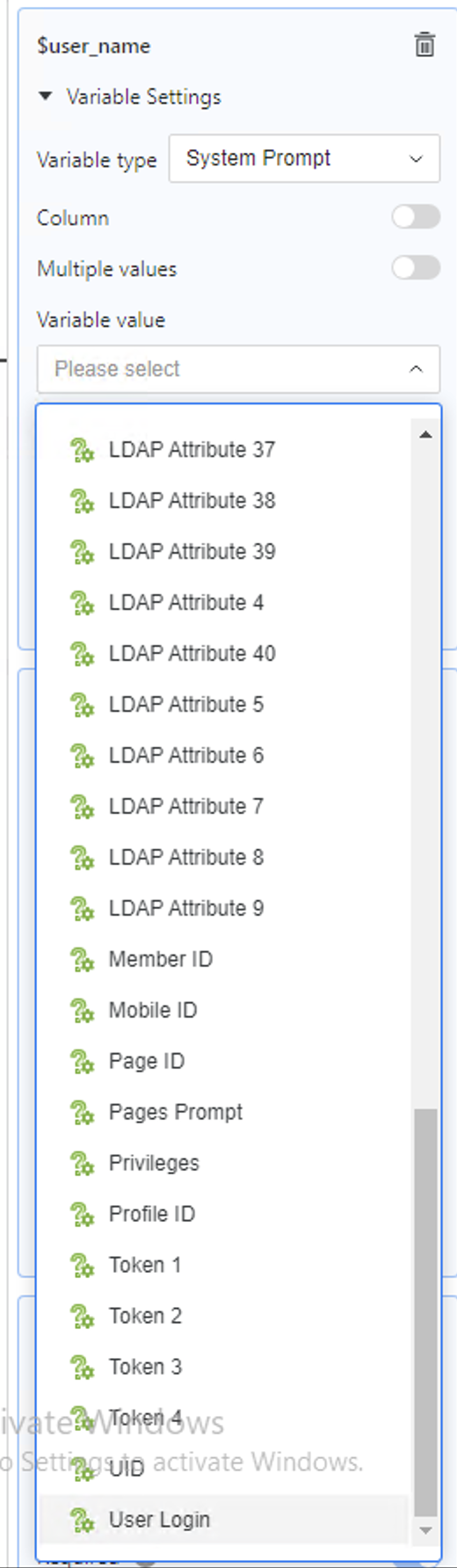Click the icon beside Token 1
457x1568 pixels.
click(x=82, y=1266)
